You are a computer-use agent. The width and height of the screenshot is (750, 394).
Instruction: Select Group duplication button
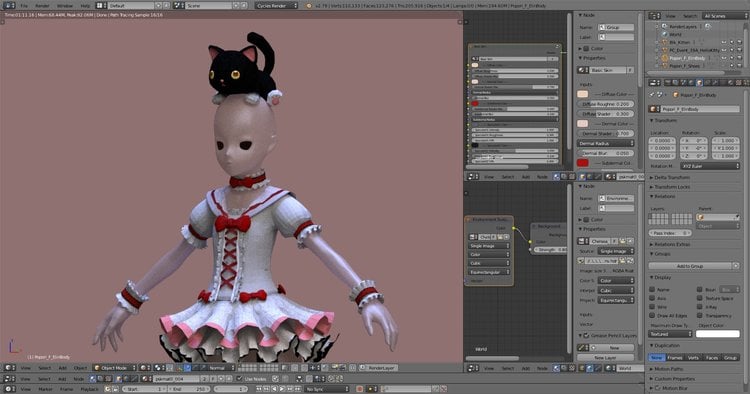click(x=730, y=358)
